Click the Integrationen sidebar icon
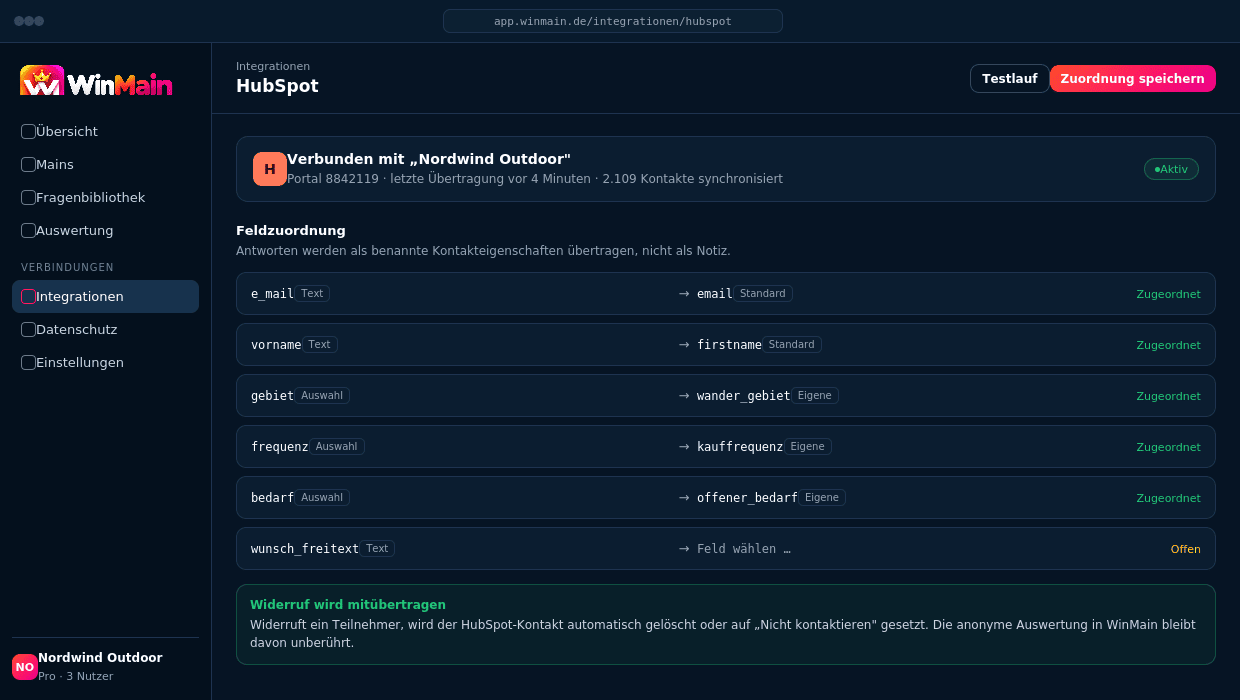Image resolution: width=1240 pixels, height=700 pixels. click(x=28, y=296)
